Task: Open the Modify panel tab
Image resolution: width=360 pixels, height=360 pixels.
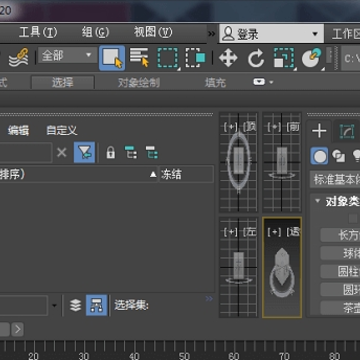Action: point(347,132)
